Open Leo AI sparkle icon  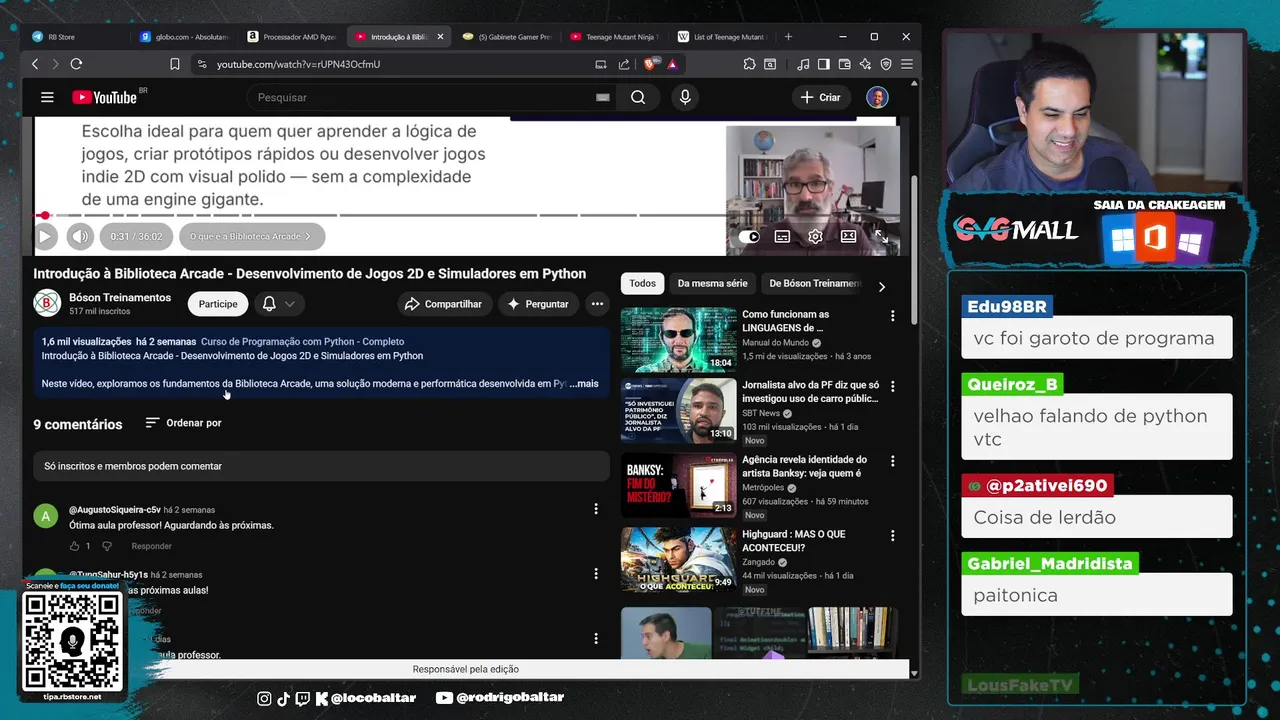(x=865, y=64)
